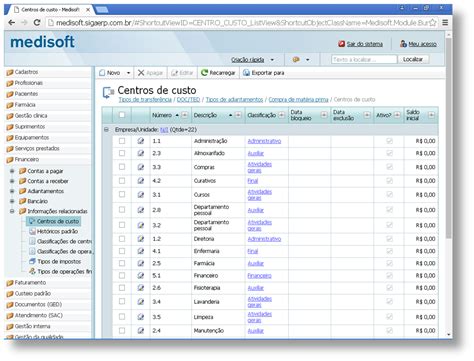Open the Tipos de transferência breadcrumb link
474x361 pixels.
tap(145, 100)
